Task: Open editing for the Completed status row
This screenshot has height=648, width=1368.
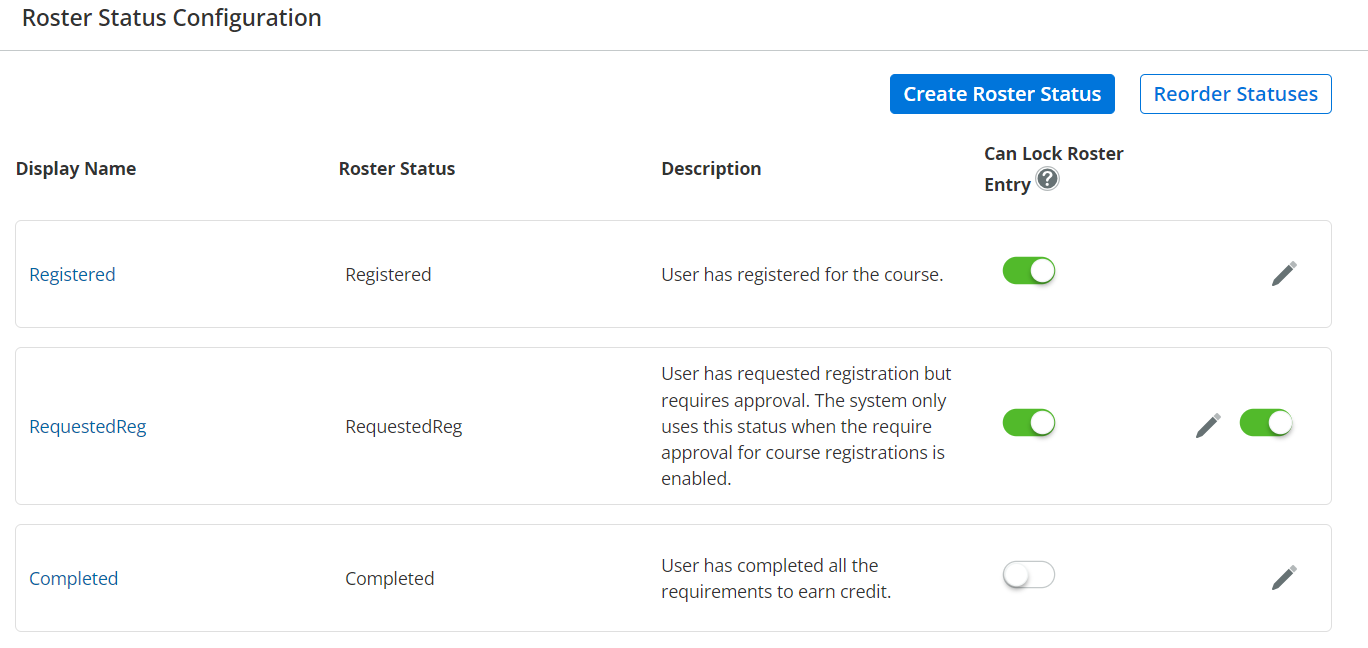Action: click(x=1284, y=578)
